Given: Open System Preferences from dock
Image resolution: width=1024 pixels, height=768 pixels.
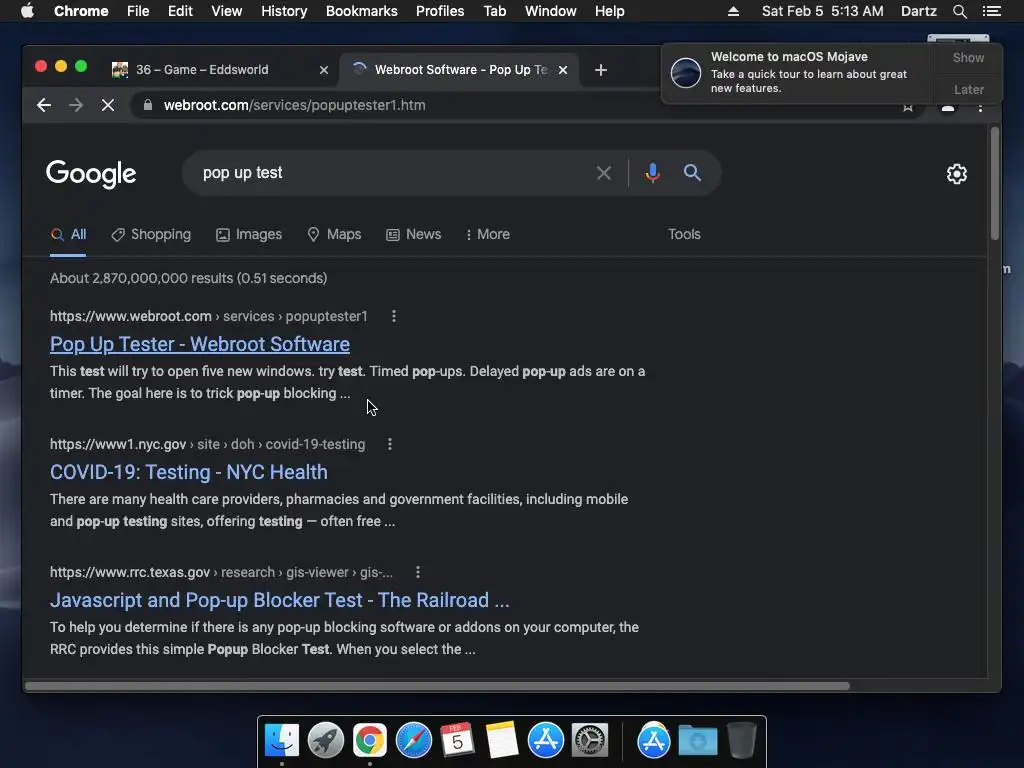Looking at the screenshot, I should tap(590, 741).
